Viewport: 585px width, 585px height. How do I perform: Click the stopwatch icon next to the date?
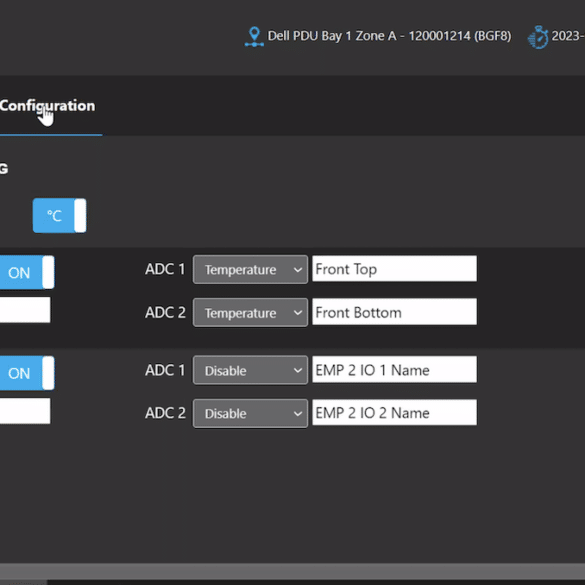[x=538, y=37]
